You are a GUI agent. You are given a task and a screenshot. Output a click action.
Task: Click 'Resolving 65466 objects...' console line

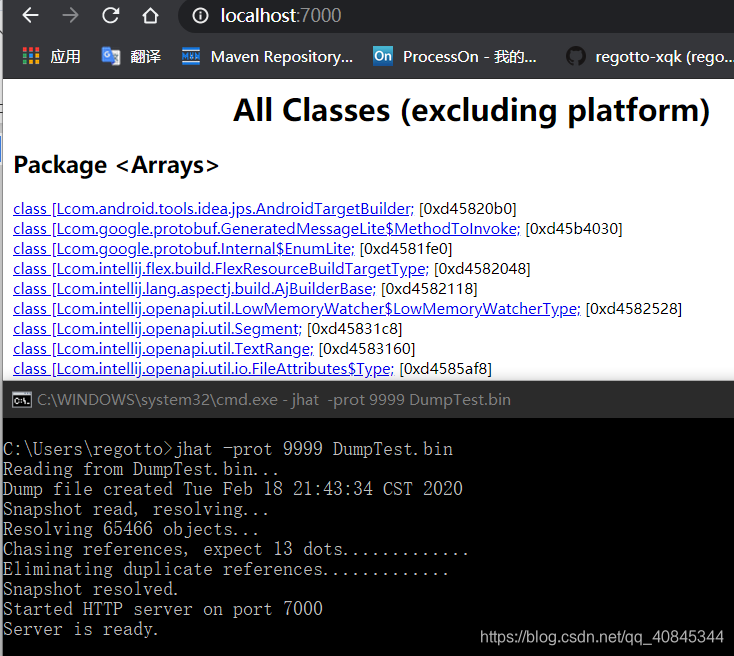[x=131, y=529]
